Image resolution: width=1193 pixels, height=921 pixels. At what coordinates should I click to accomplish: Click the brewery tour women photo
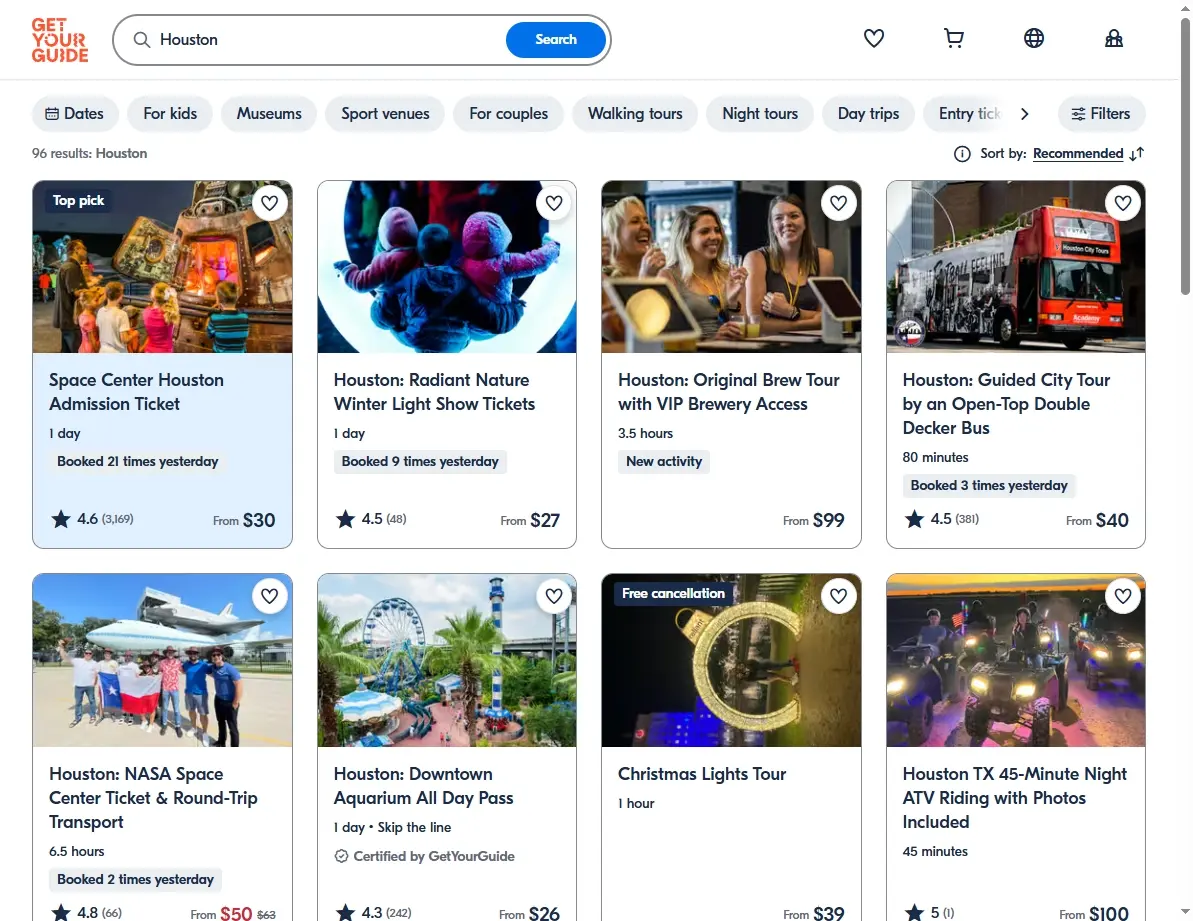tap(731, 267)
